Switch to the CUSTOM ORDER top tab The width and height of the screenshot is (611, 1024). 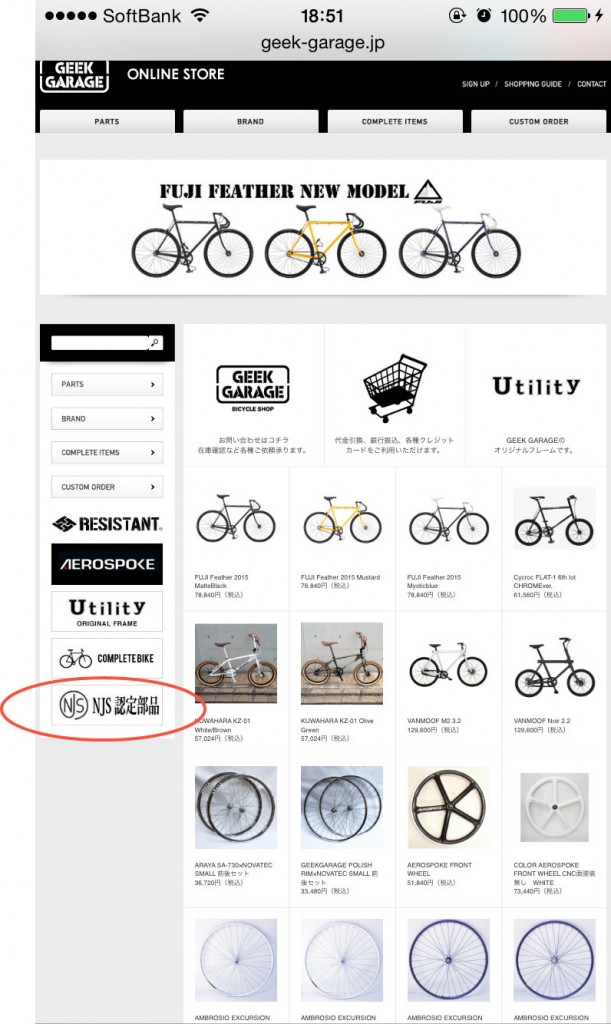click(x=539, y=121)
